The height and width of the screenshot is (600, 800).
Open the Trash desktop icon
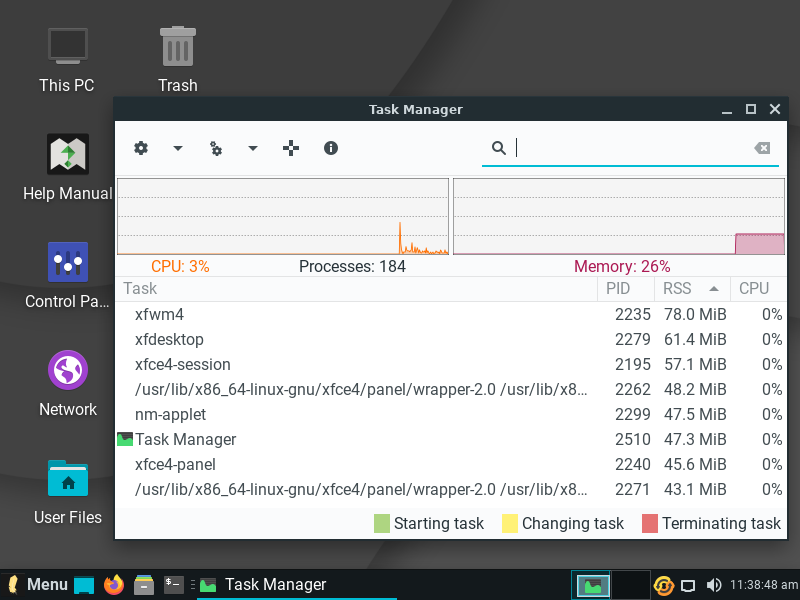click(178, 60)
